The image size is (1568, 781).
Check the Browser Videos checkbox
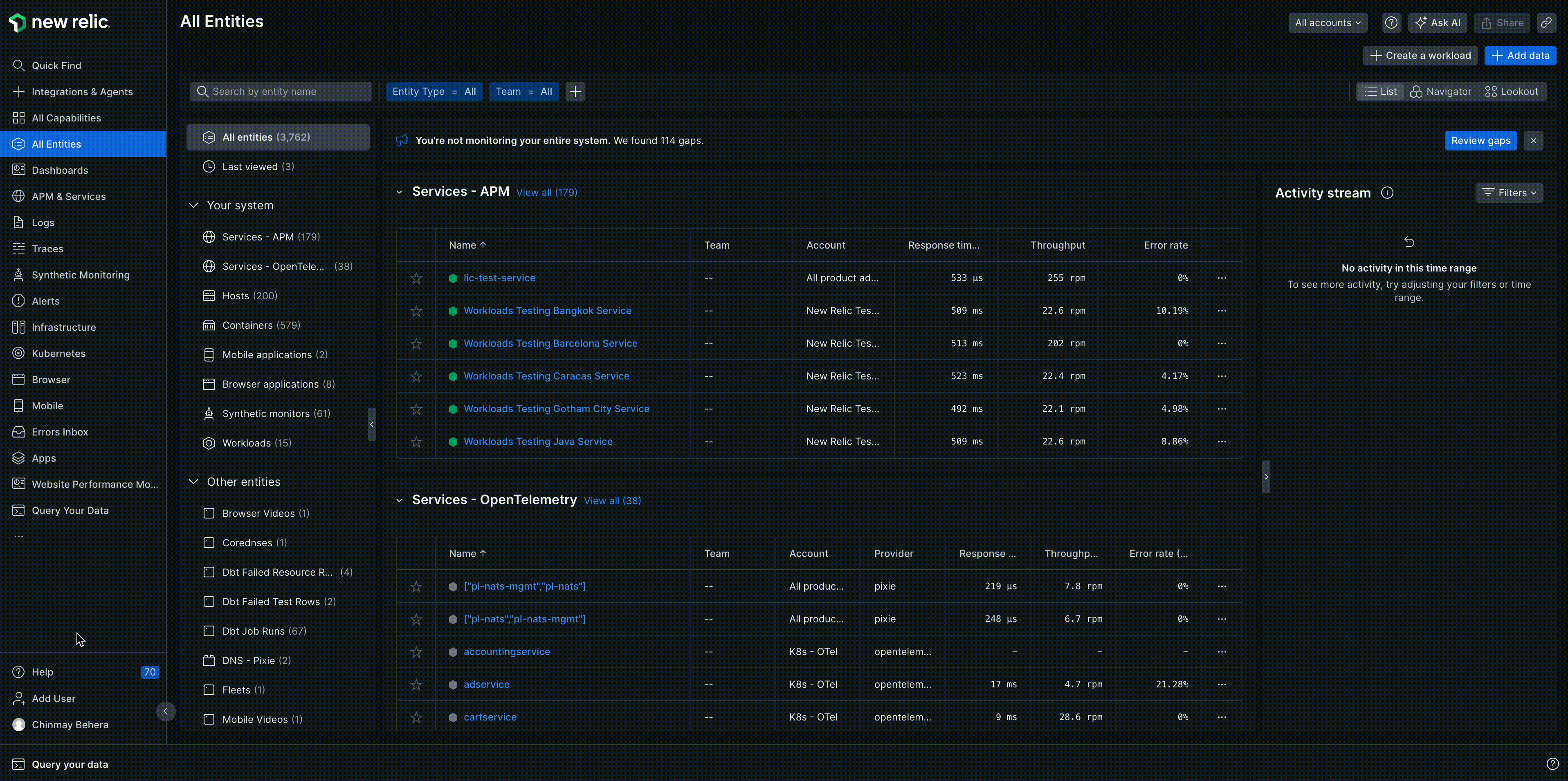(x=209, y=513)
